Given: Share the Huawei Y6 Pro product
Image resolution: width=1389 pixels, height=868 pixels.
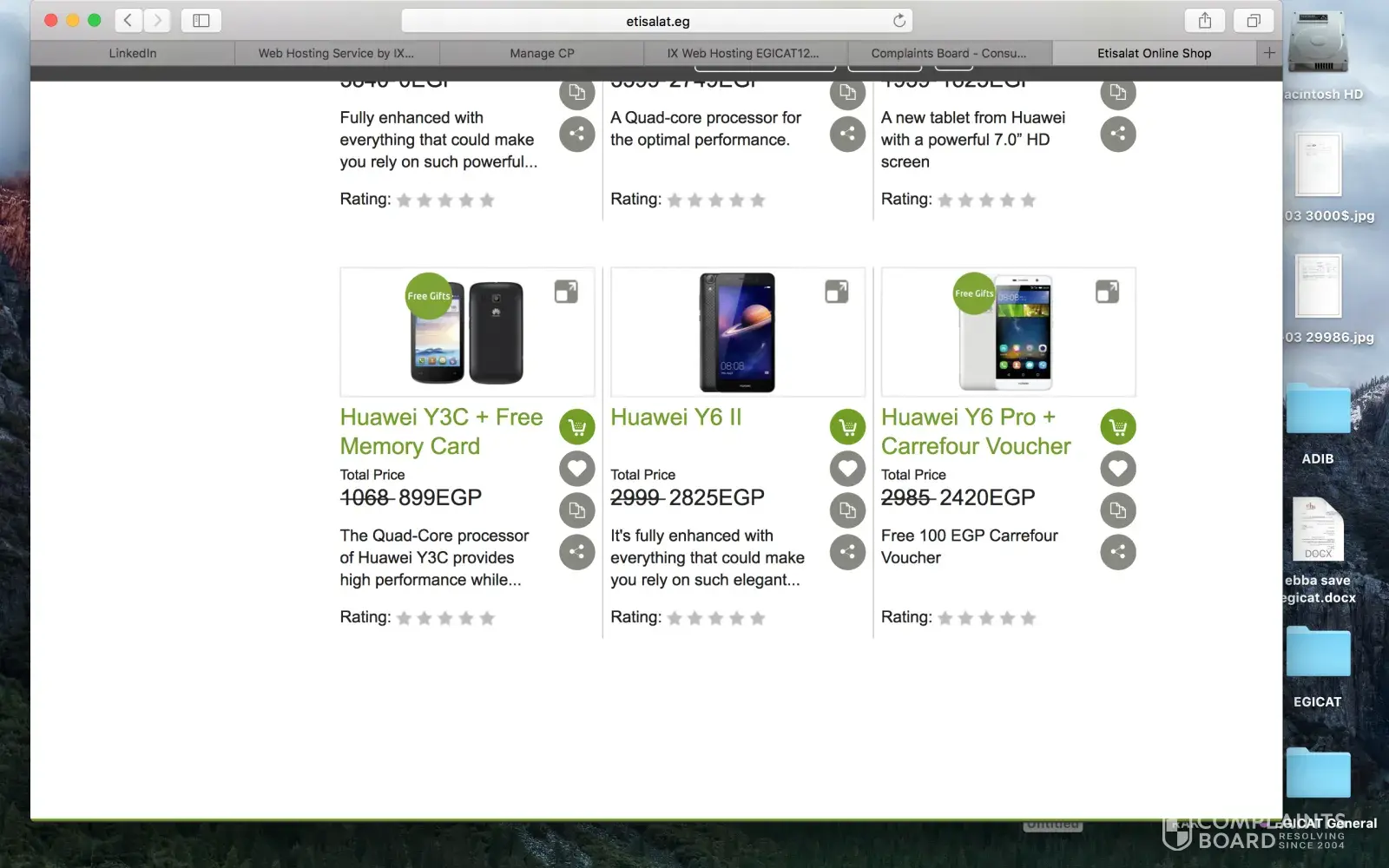Looking at the screenshot, I should (x=1118, y=552).
